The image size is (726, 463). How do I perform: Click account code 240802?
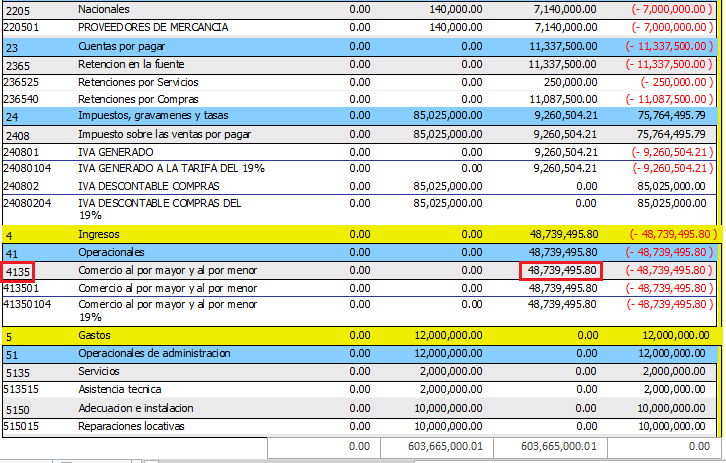pos(21,186)
